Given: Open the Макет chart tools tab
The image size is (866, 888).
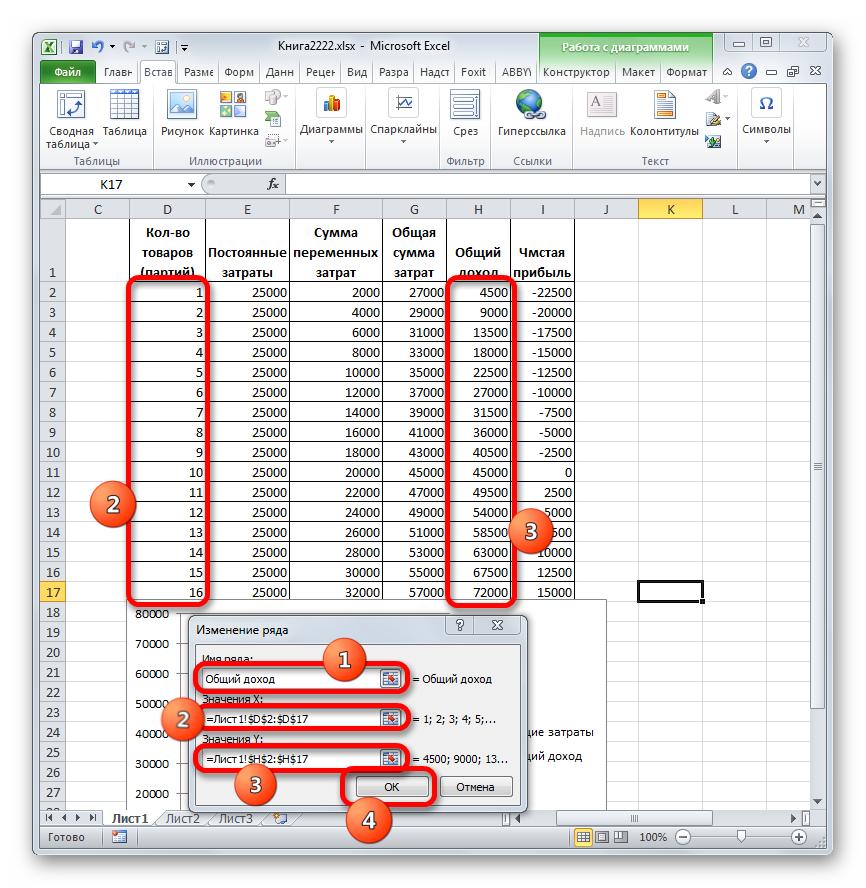Looking at the screenshot, I should pos(638,72).
